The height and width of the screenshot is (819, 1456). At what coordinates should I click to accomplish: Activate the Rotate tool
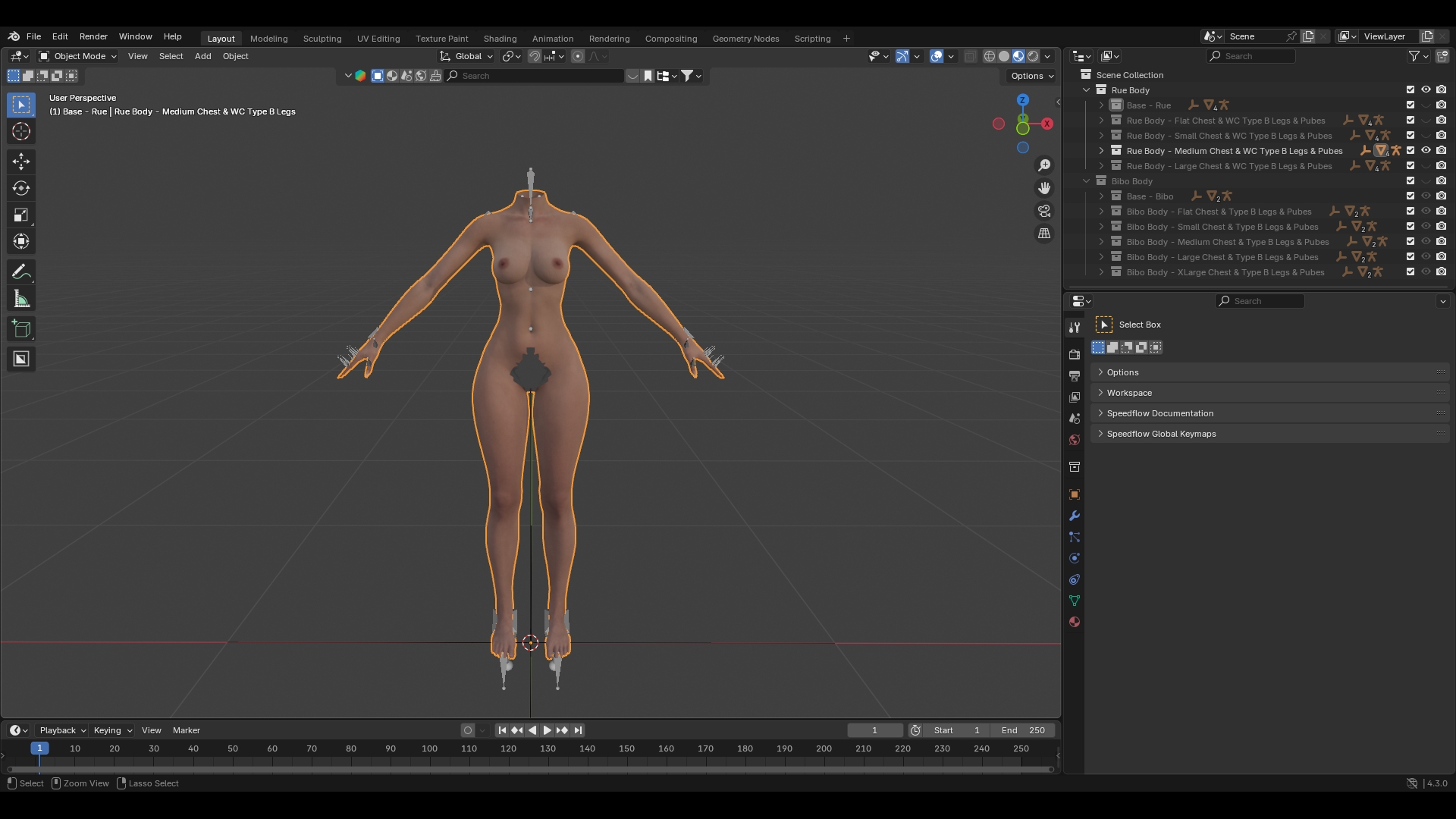[21, 188]
